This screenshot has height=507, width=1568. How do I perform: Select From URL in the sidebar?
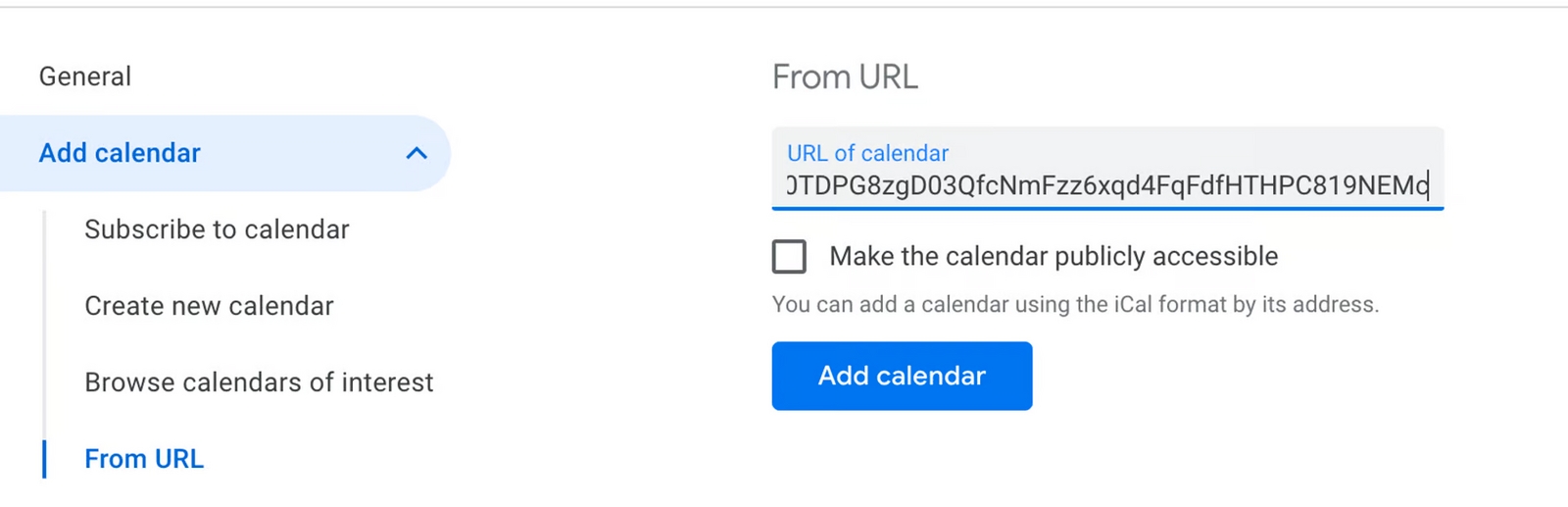click(x=144, y=459)
